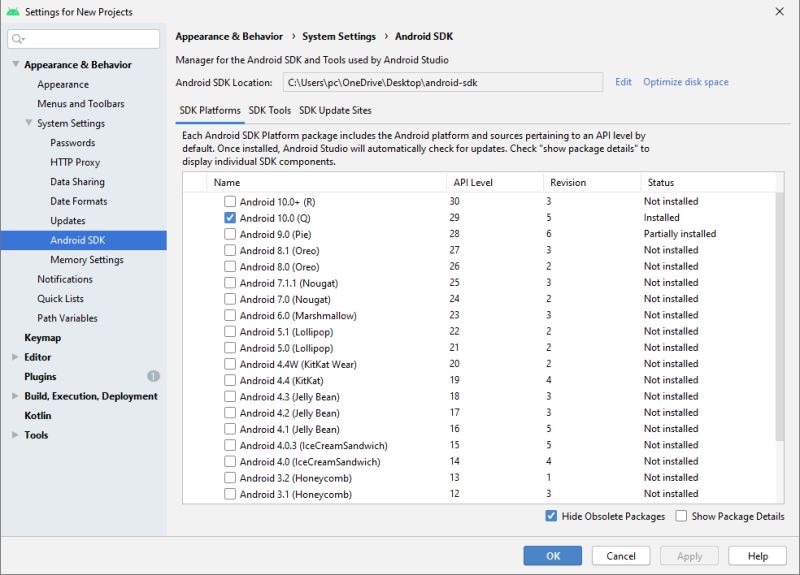
Task: Click the Android SDK Location path field
Action: click(443, 83)
